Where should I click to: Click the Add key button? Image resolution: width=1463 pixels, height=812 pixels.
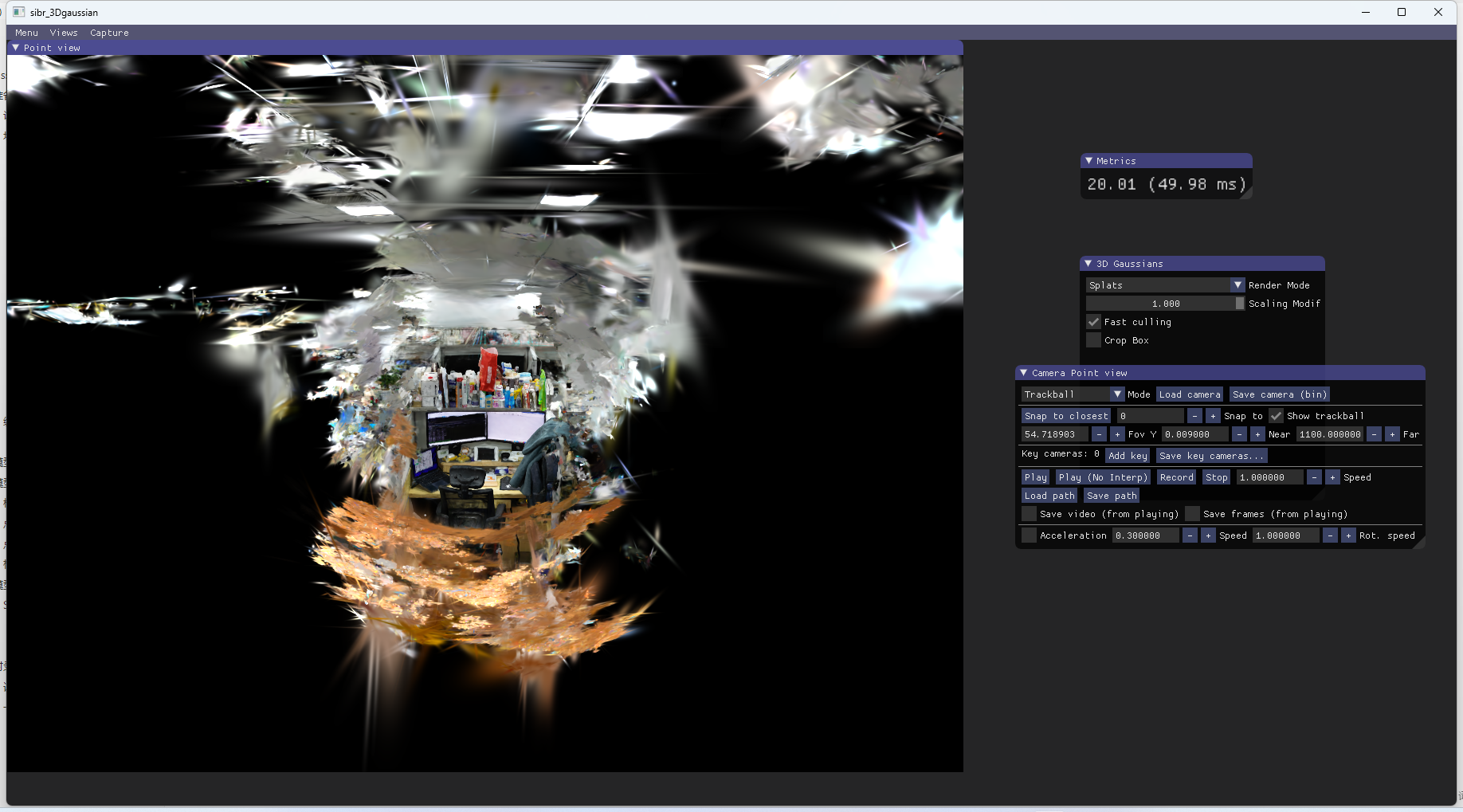tap(1128, 455)
